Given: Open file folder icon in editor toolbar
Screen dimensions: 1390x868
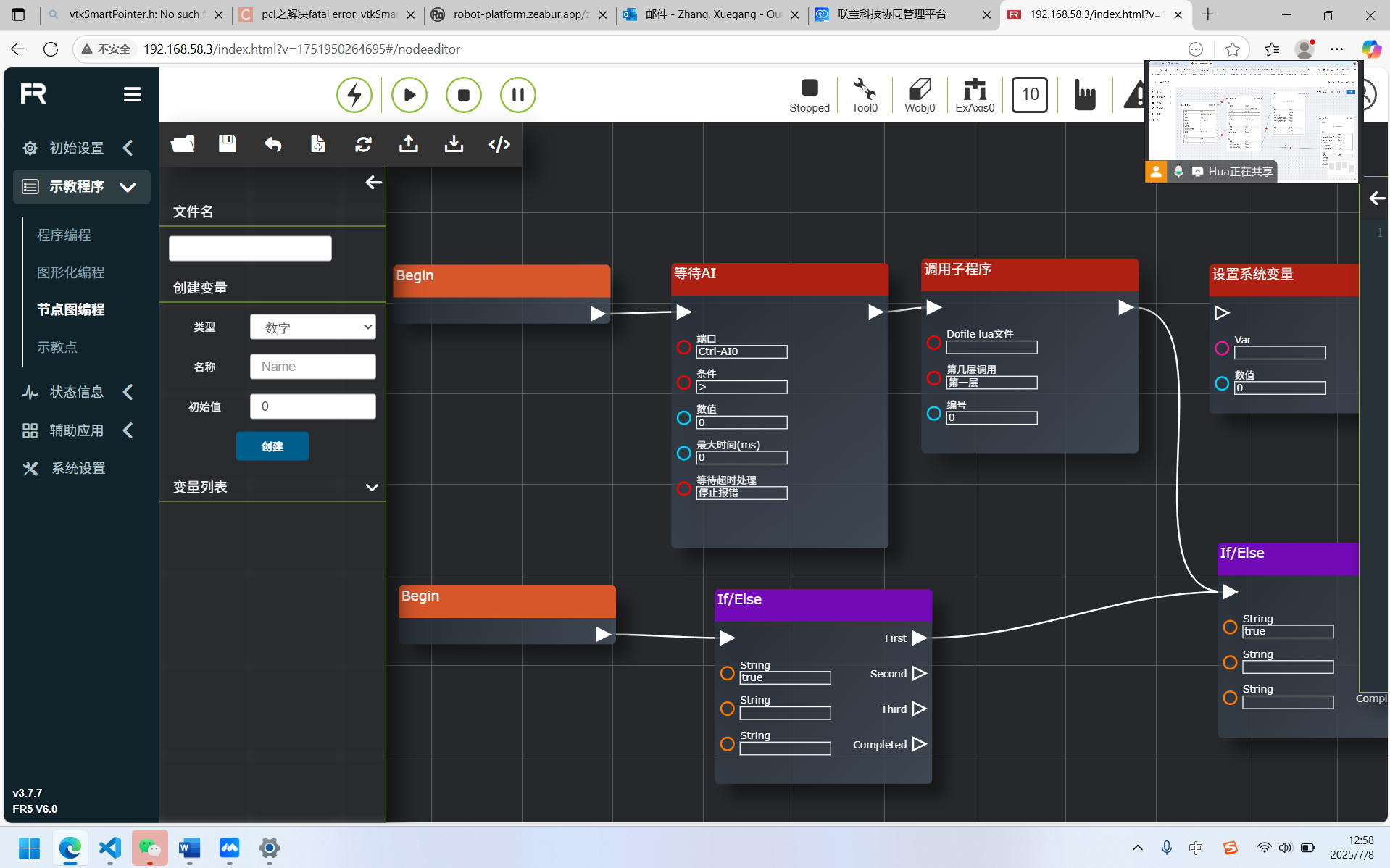Looking at the screenshot, I should point(183,144).
